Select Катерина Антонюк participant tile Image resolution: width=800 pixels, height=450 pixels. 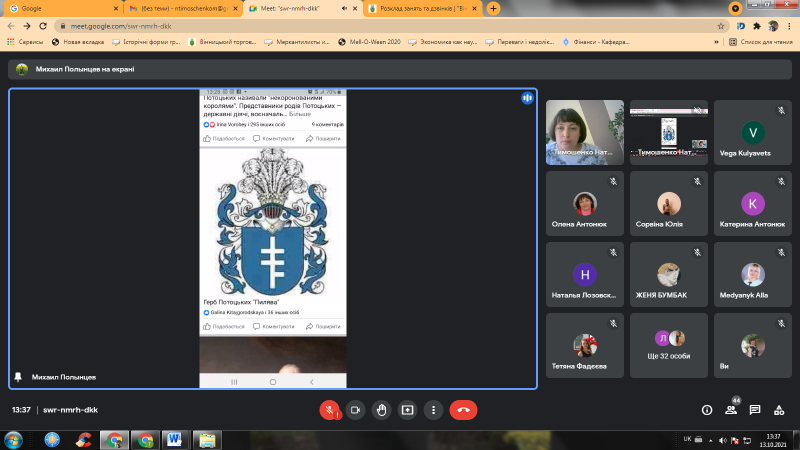(x=753, y=203)
